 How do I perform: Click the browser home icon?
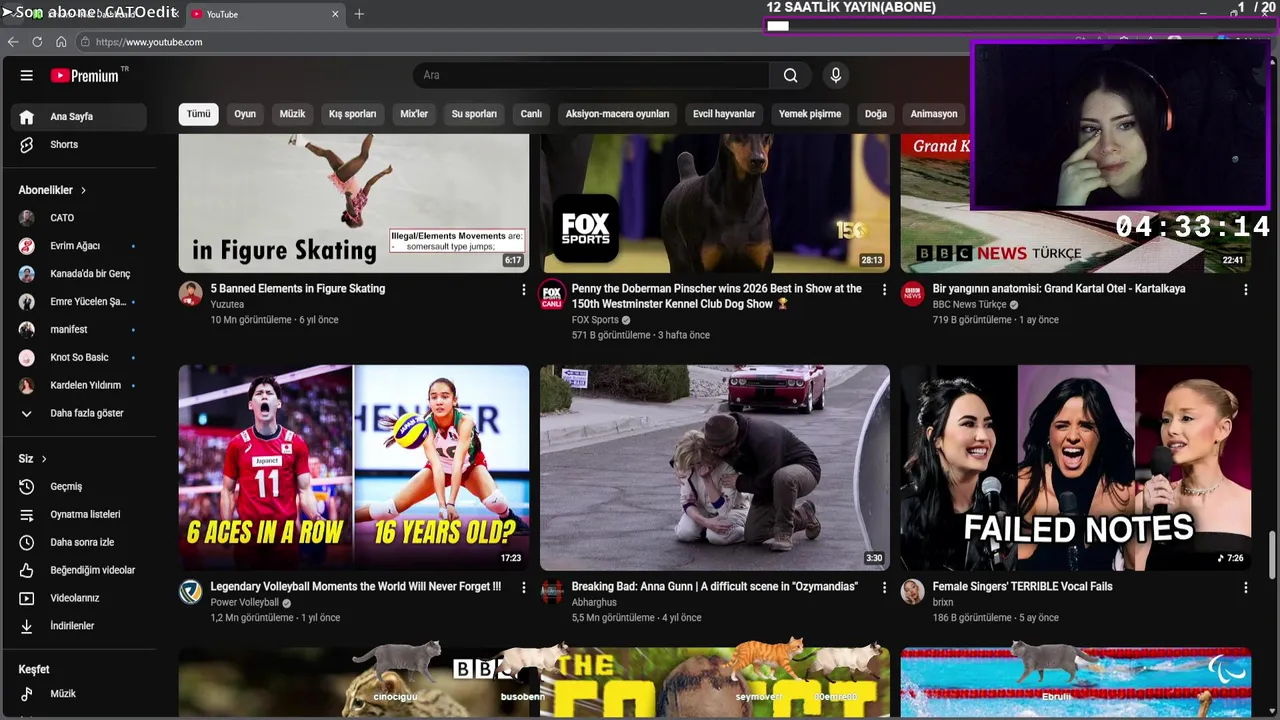61,42
